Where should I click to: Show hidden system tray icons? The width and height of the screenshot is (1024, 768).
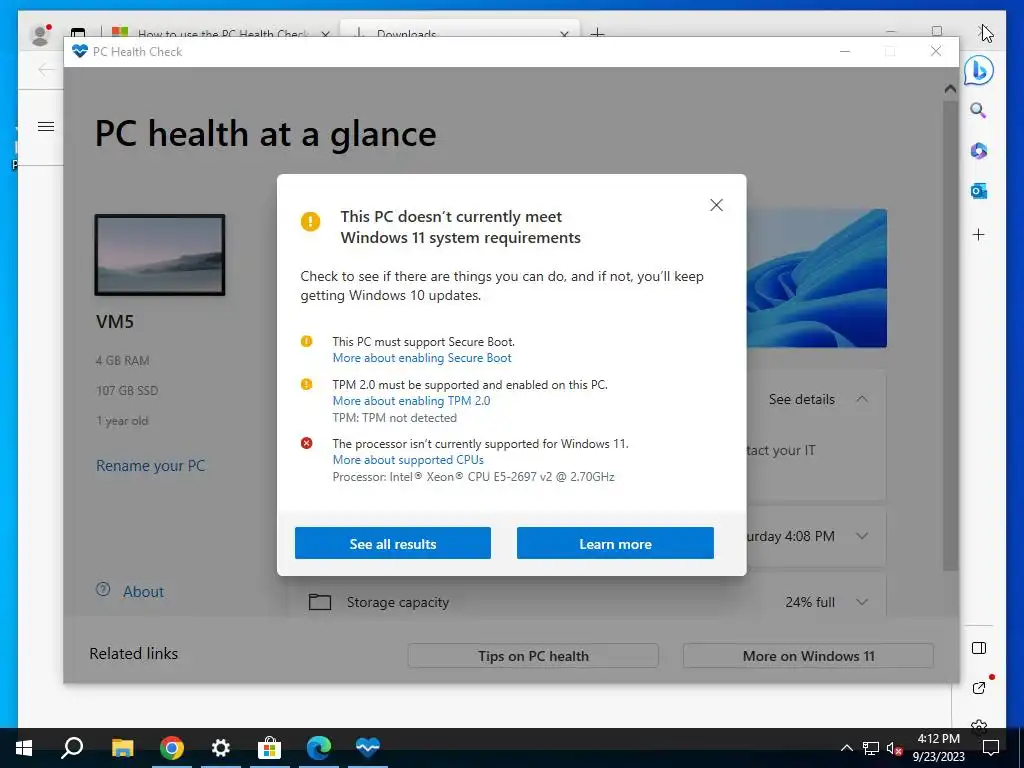[846, 748]
